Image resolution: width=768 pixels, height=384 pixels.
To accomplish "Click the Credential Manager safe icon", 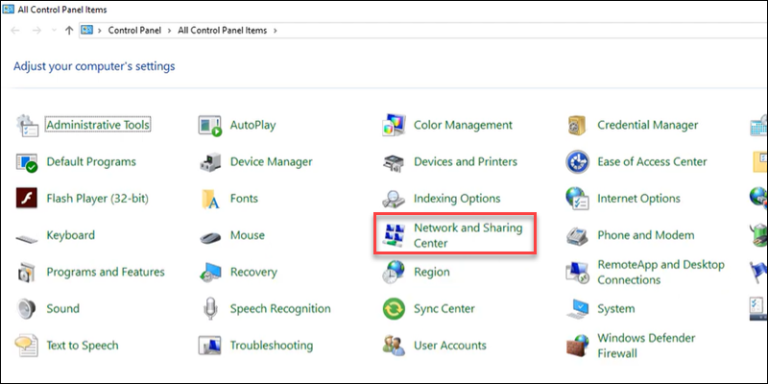I will pos(577,125).
